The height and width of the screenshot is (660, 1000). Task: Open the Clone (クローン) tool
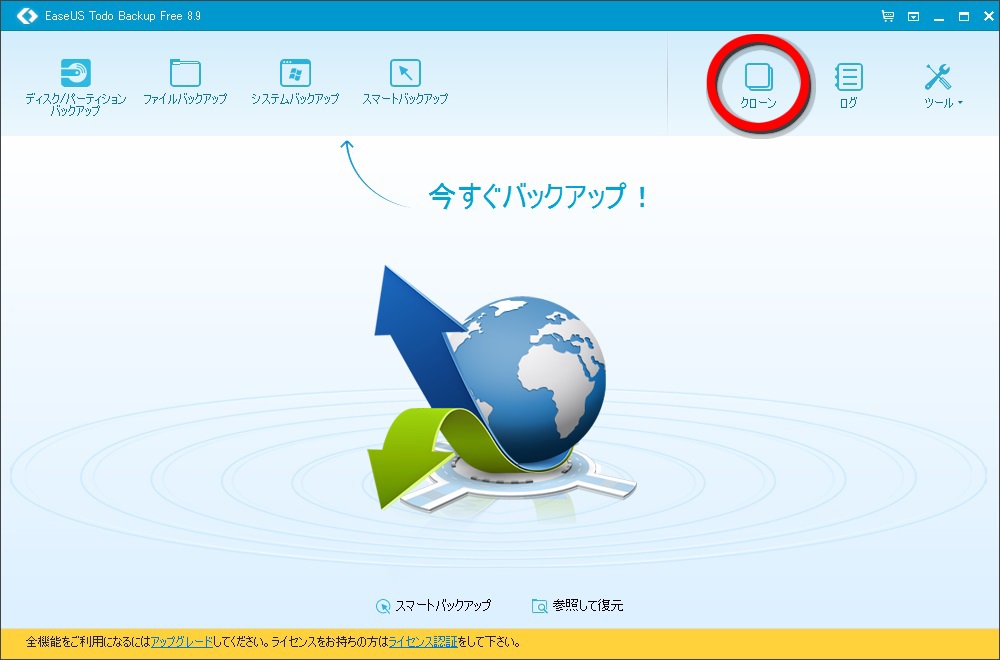pos(758,85)
